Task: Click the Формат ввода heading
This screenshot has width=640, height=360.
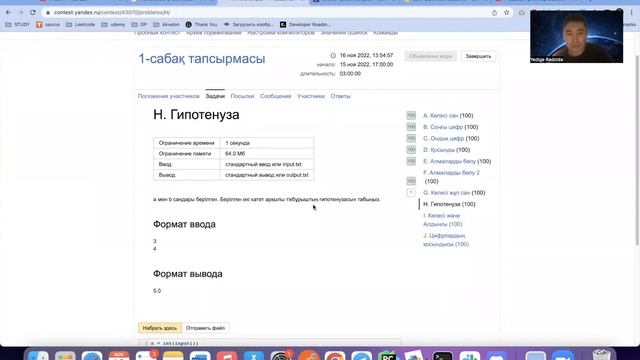Action: tap(184, 224)
